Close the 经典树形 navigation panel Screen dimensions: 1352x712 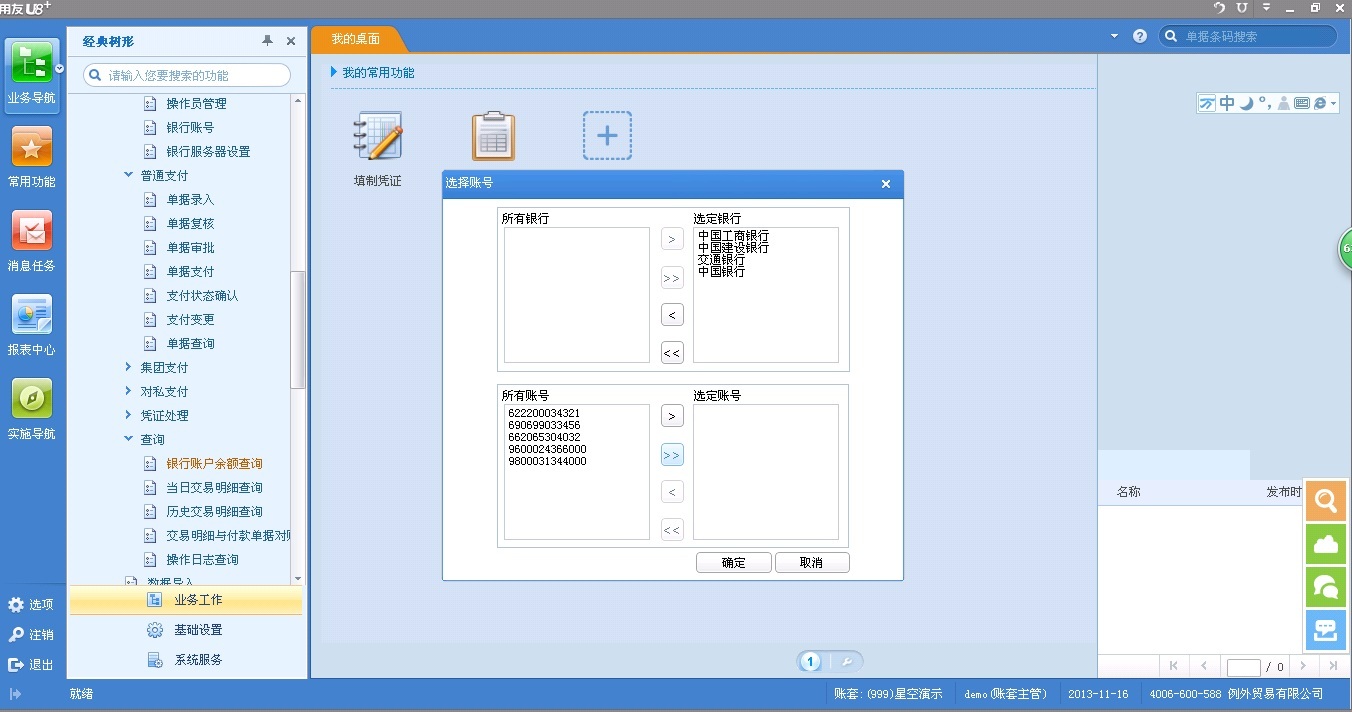pos(291,41)
